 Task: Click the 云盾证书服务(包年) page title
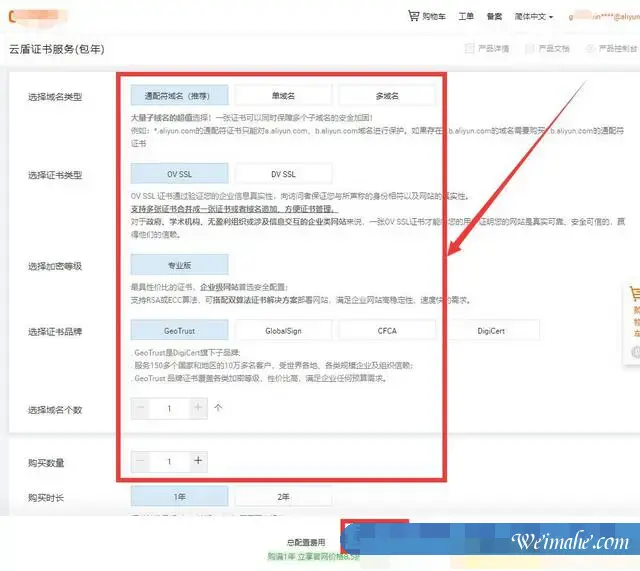57,49
